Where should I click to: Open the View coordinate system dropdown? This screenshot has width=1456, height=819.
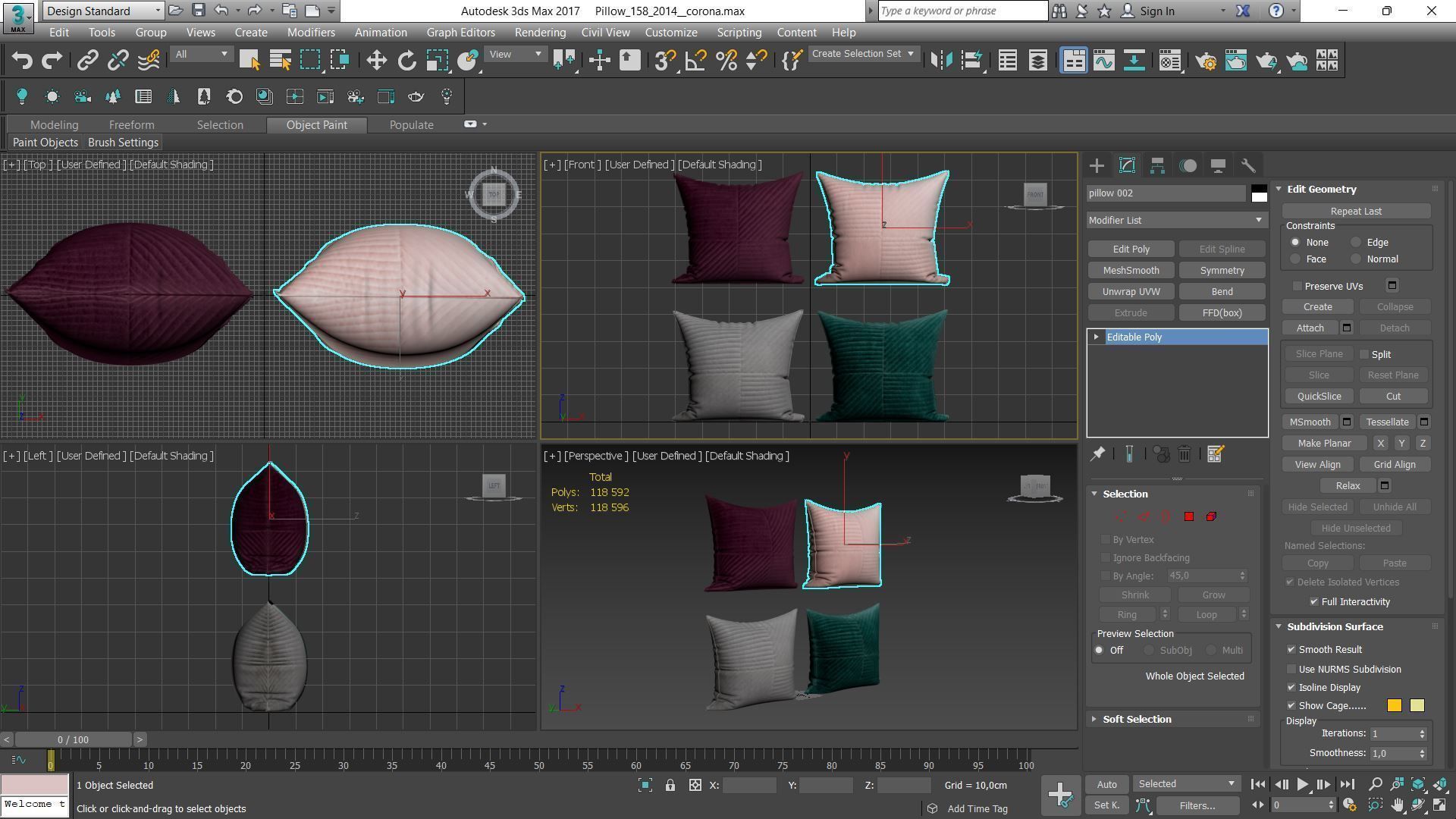(515, 55)
